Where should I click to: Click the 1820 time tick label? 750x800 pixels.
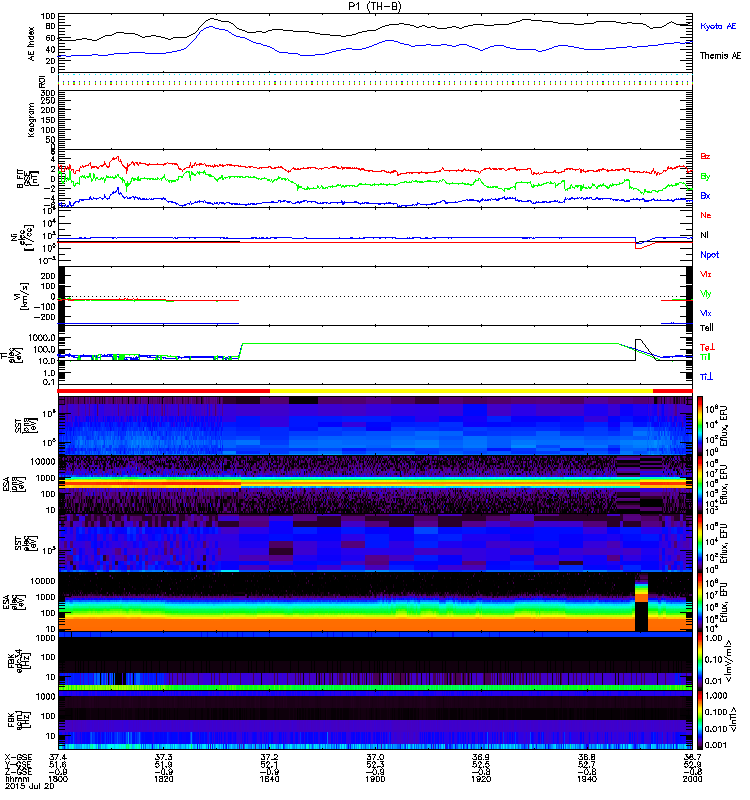(164, 779)
